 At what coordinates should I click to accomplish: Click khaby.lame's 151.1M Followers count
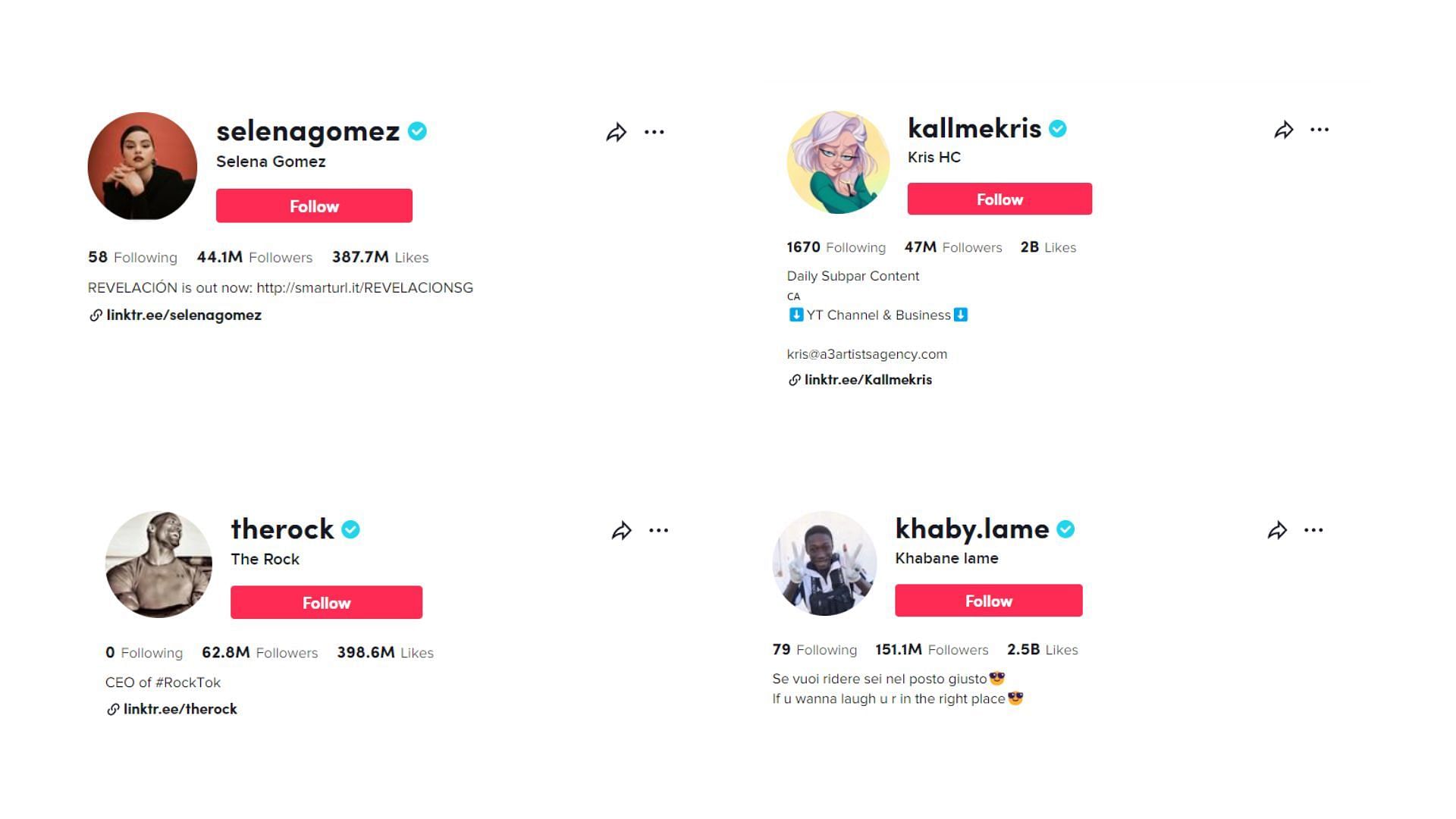point(931,650)
